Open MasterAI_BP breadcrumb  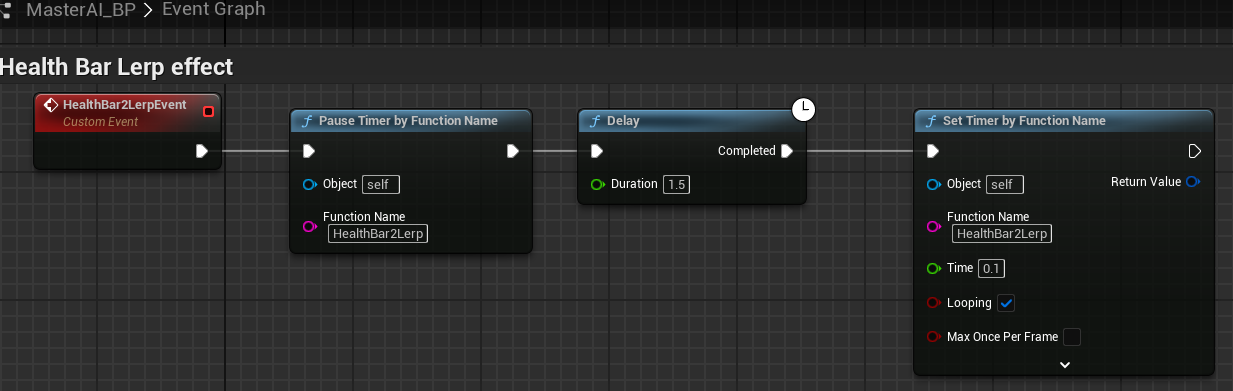(81, 11)
